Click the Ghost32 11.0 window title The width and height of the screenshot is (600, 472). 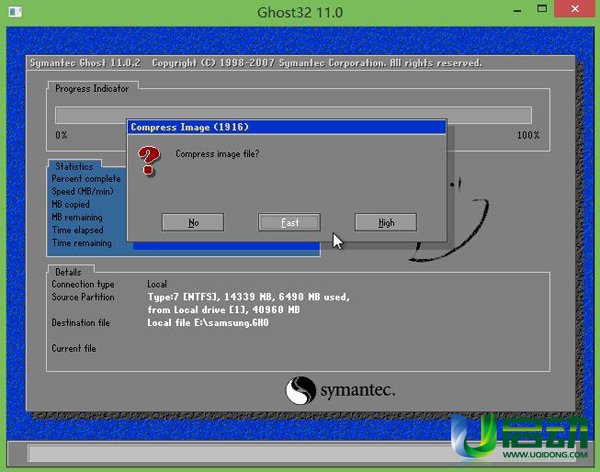300,13
